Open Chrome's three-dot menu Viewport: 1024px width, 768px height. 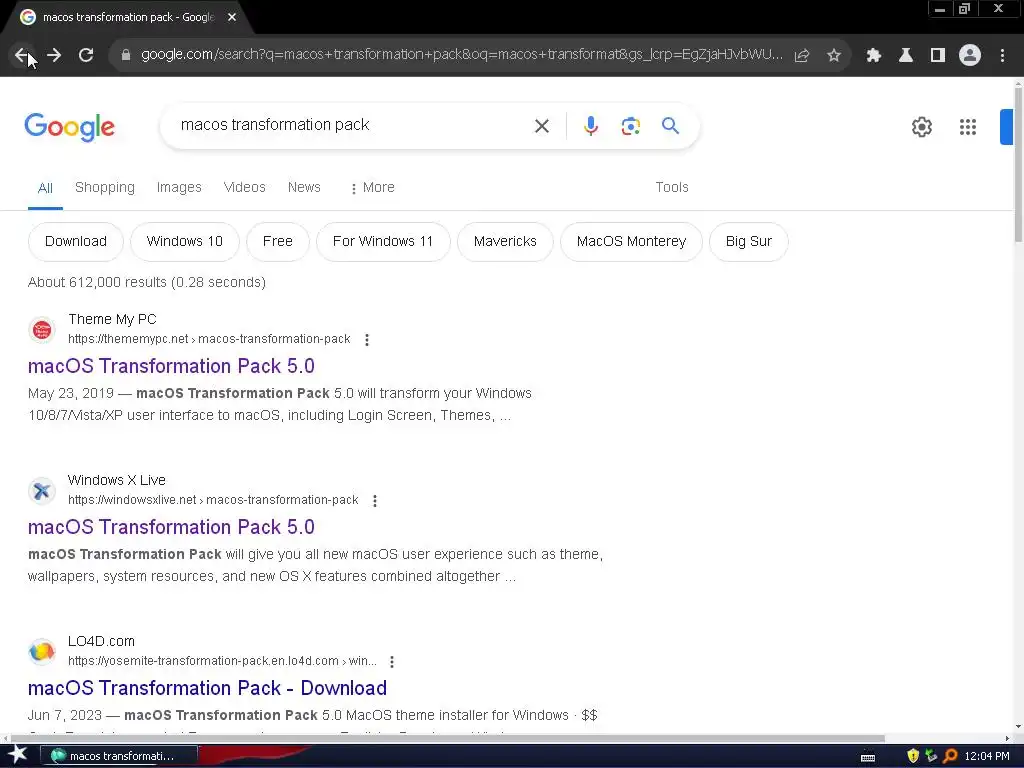pos(1002,55)
